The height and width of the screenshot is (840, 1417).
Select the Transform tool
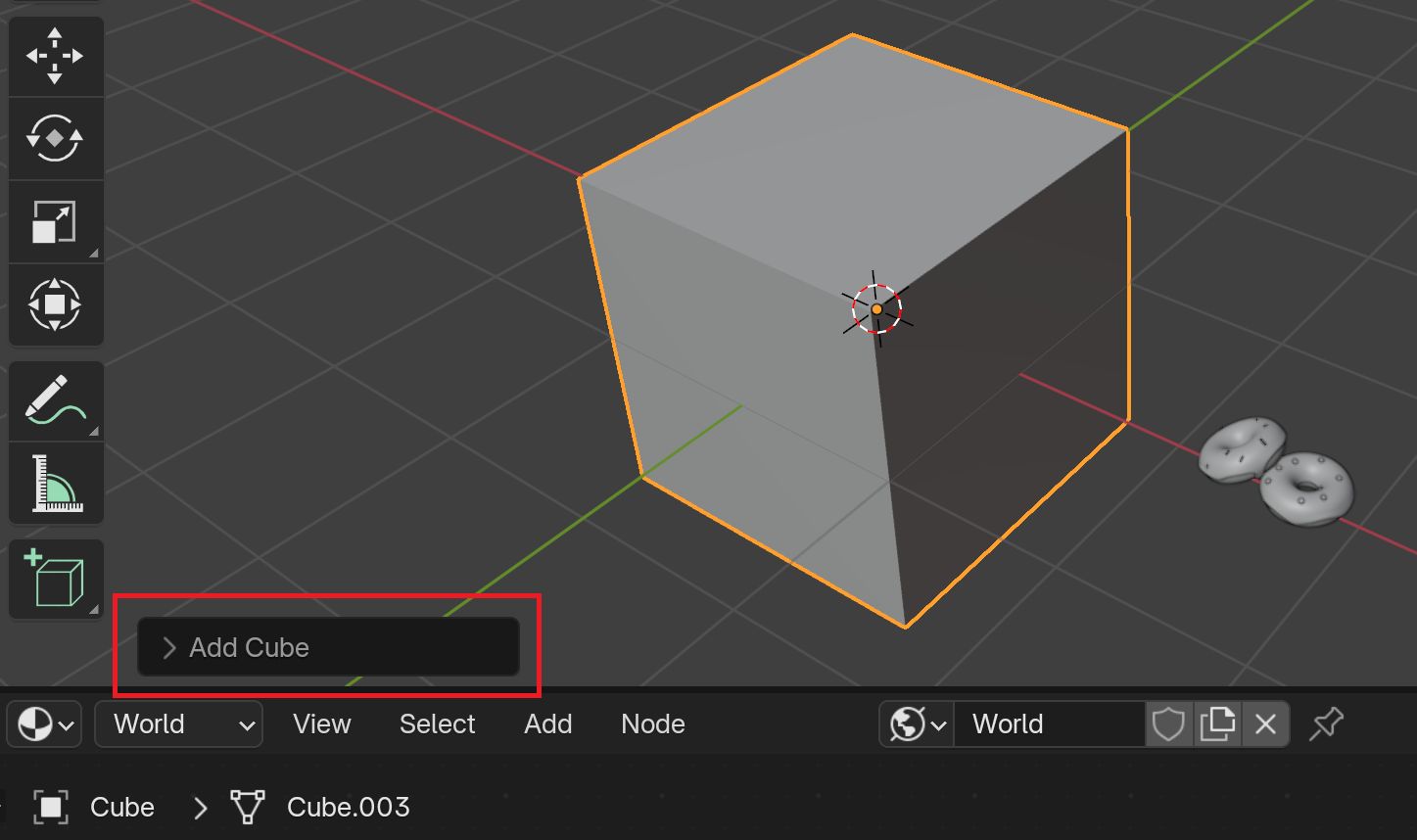[x=56, y=304]
